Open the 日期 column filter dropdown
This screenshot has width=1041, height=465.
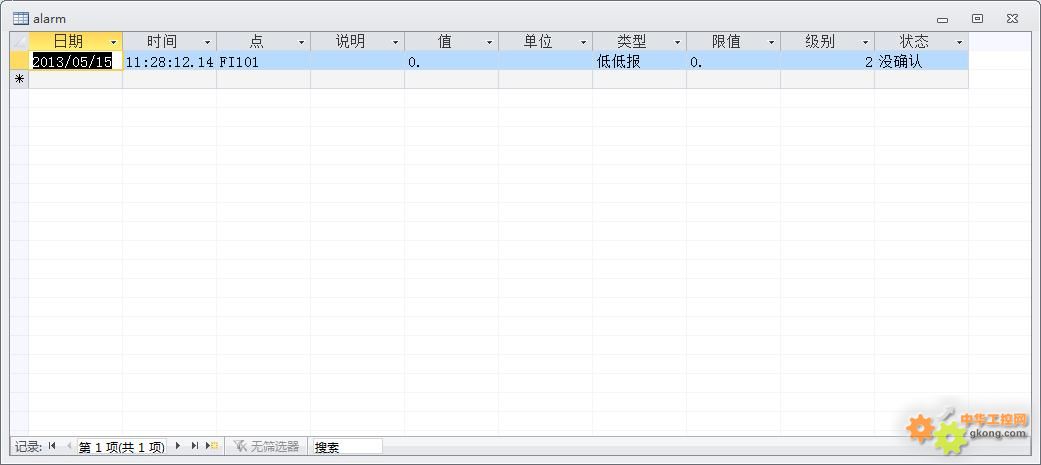[113, 42]
